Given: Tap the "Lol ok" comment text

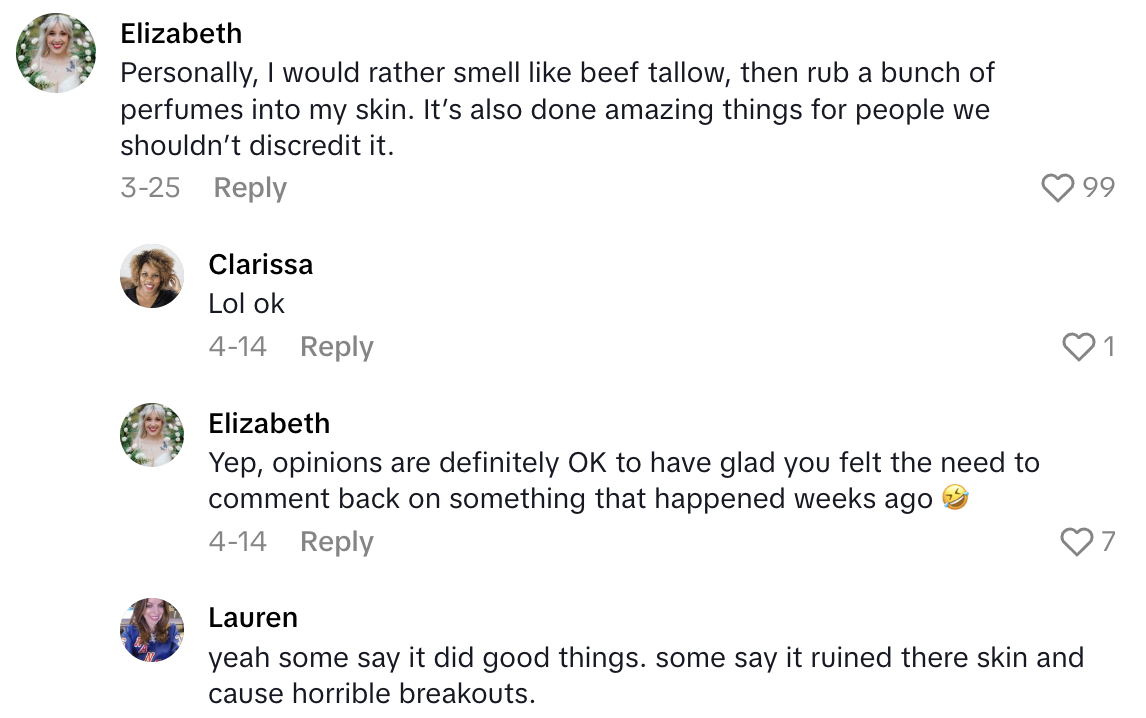Looking at the screenshot, I should (246, 304).
